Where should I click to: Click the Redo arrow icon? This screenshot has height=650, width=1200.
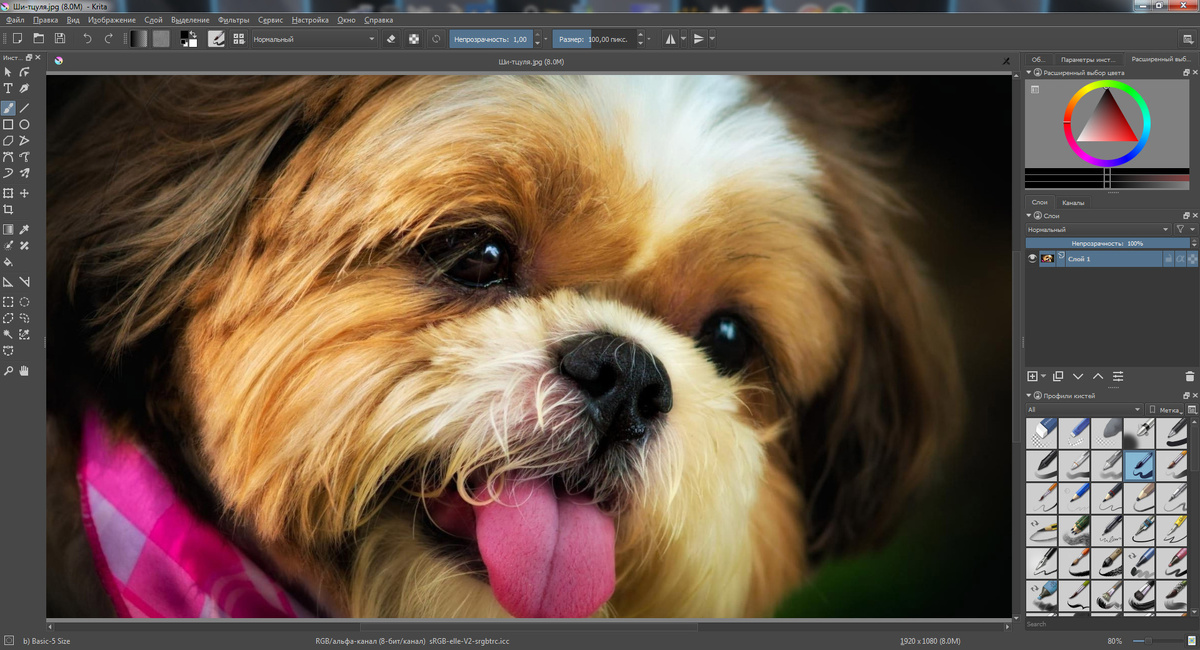point(109,39)
